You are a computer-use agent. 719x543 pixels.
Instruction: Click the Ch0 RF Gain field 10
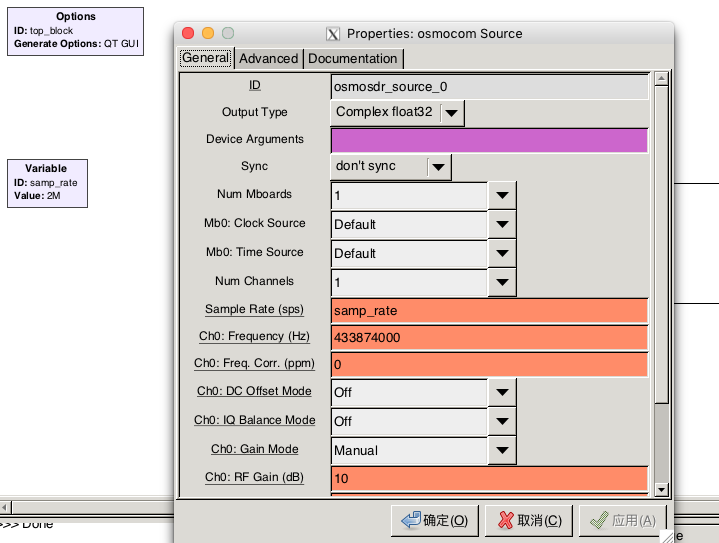[x=489, y=479]
